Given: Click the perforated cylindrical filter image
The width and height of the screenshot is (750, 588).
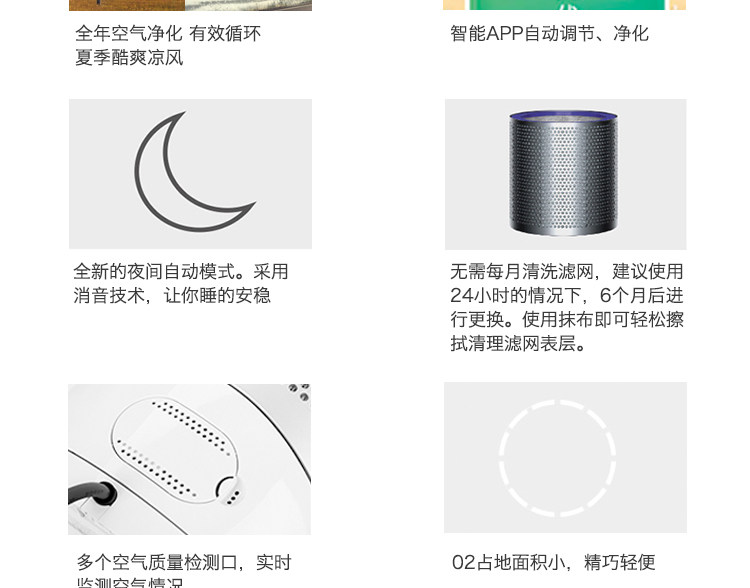Looking at the screenshot, I should click(565, 174).
